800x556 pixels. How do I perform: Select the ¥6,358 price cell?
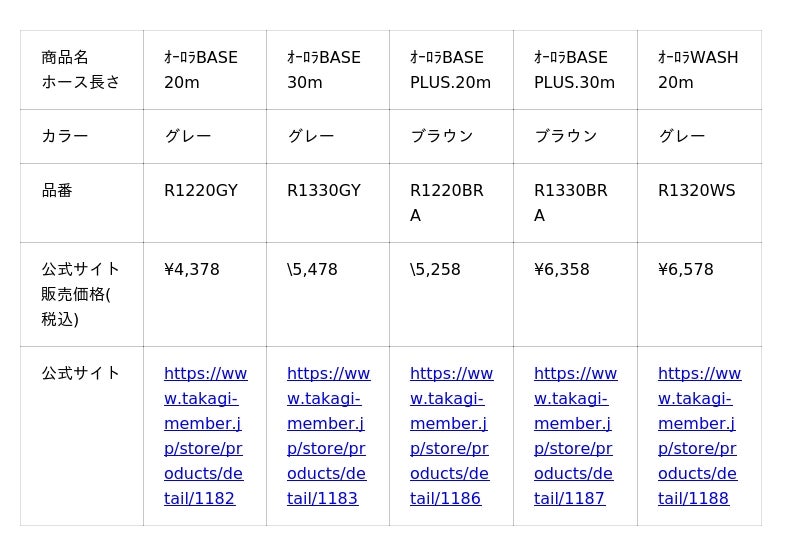[562, 270]
